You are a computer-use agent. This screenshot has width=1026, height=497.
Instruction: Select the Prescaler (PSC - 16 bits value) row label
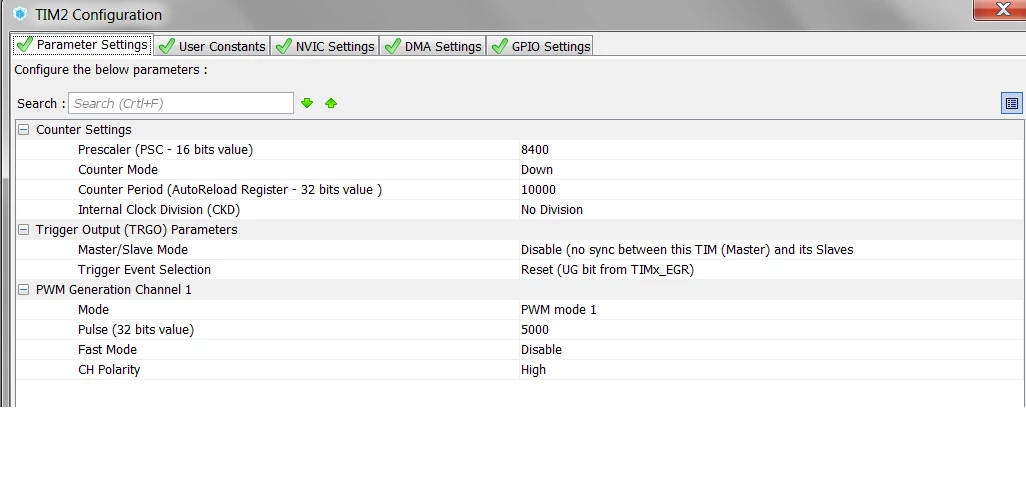click(x=166, y=150)
